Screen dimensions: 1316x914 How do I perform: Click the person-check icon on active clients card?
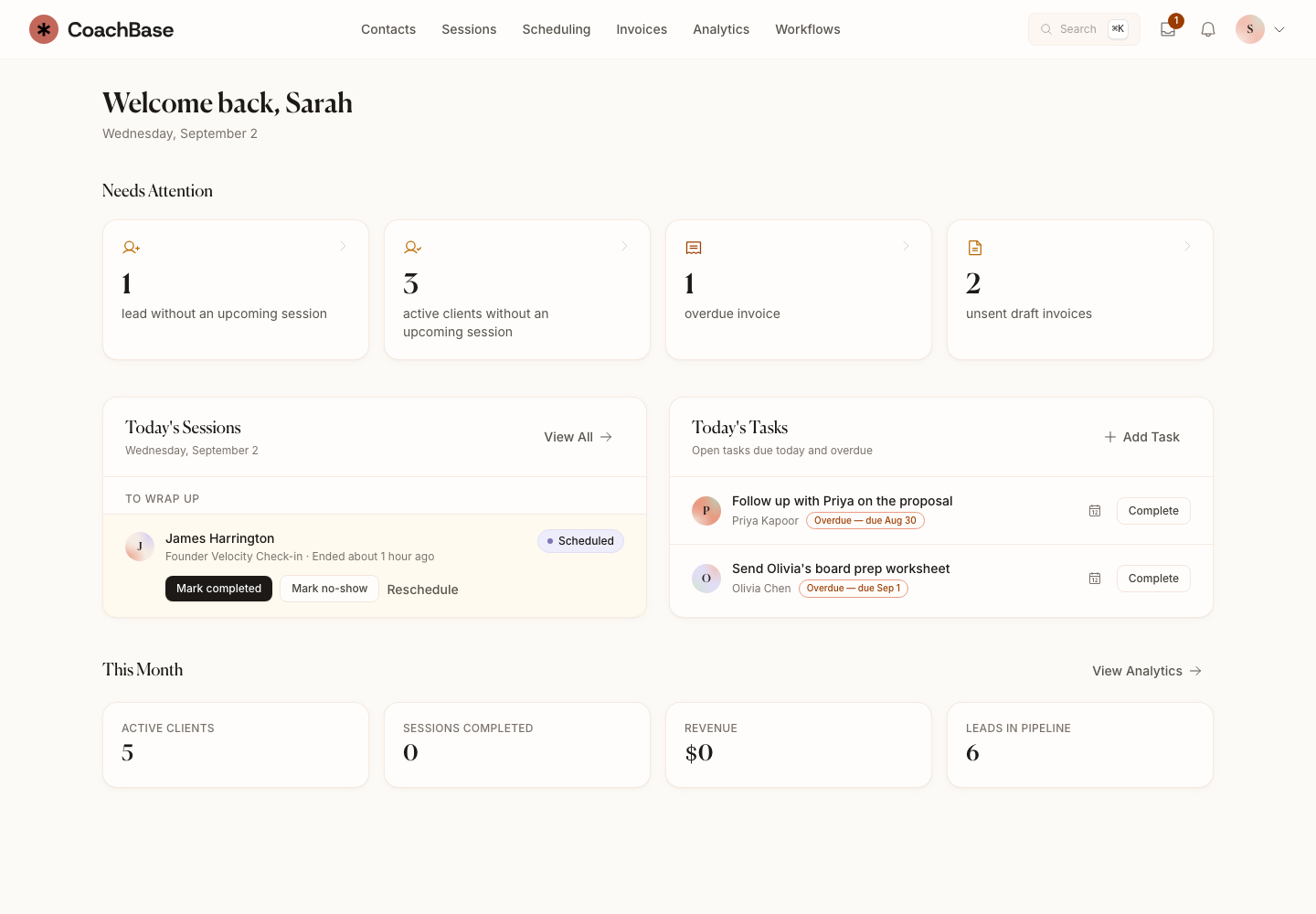[x=412, y=248]
